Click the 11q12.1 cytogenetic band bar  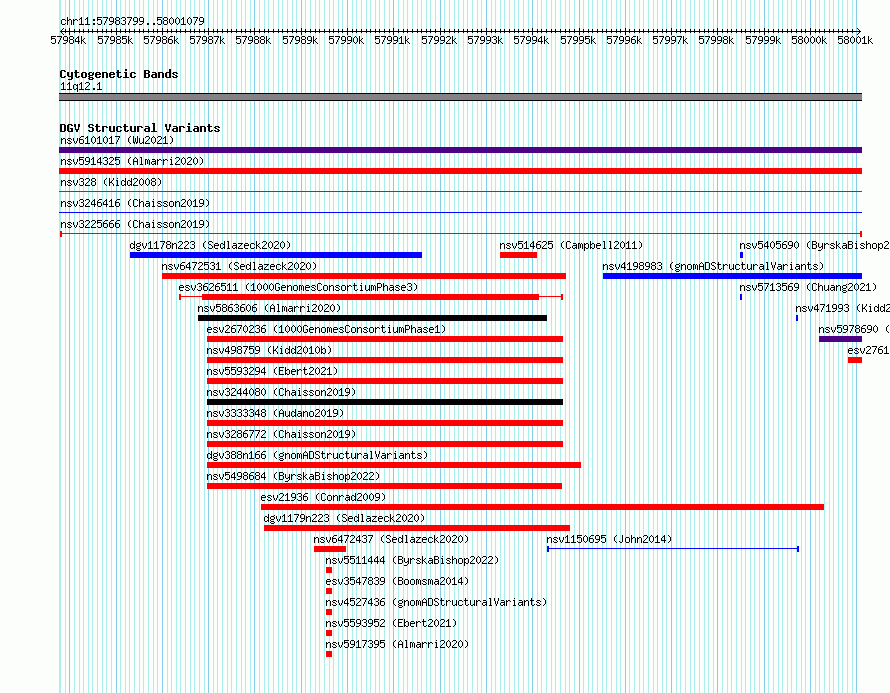click(460, 97)
